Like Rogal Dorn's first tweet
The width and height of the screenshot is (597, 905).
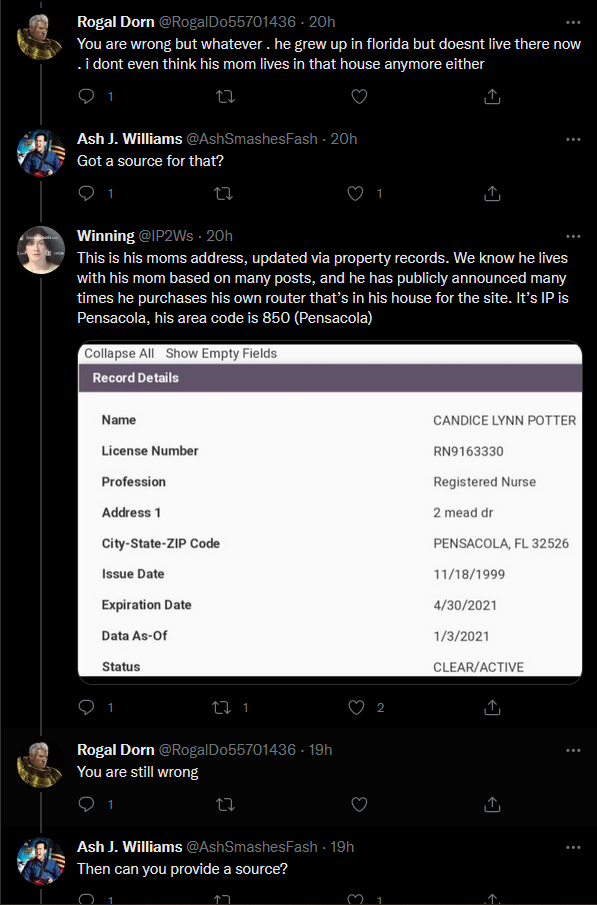tap(359, 96)
